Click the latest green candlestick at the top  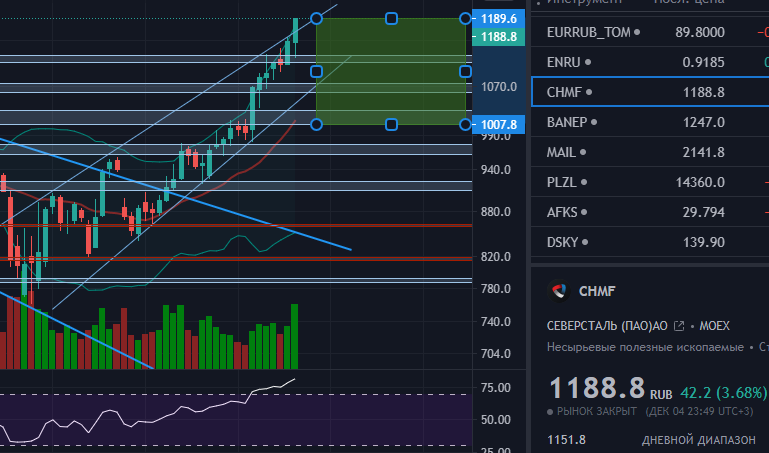point(295,32)
